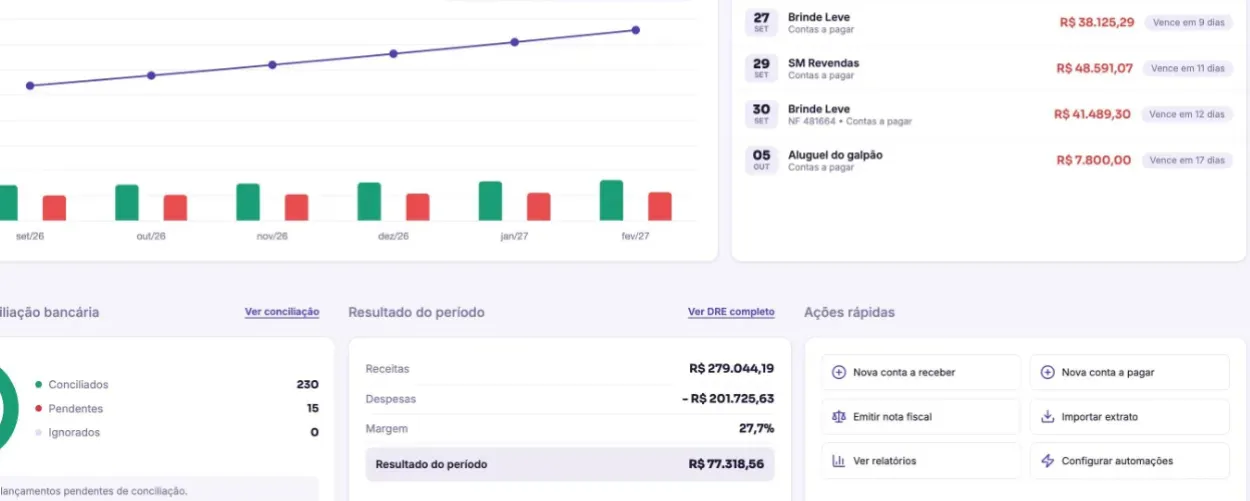This screenshot has height=501, width=1250.
Task: Click the Brinde Leve entry due 27 SET
Action: tap(989, 22)
